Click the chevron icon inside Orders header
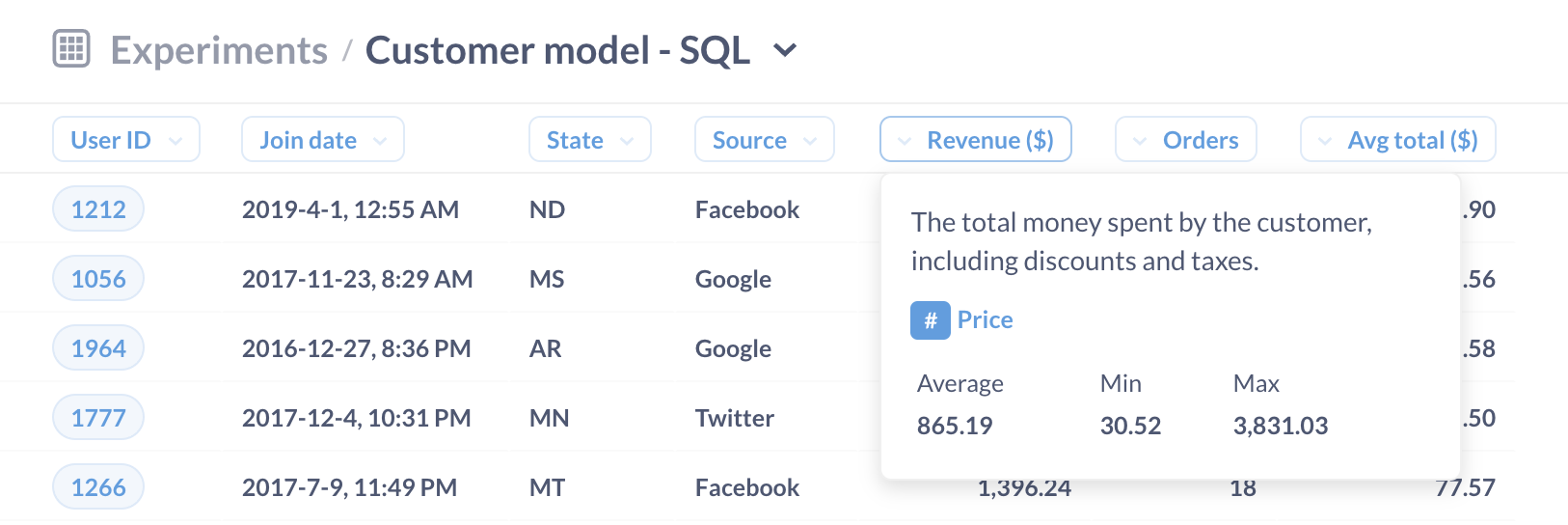The image size is (1568, 525). click(x=1140, y=141)
